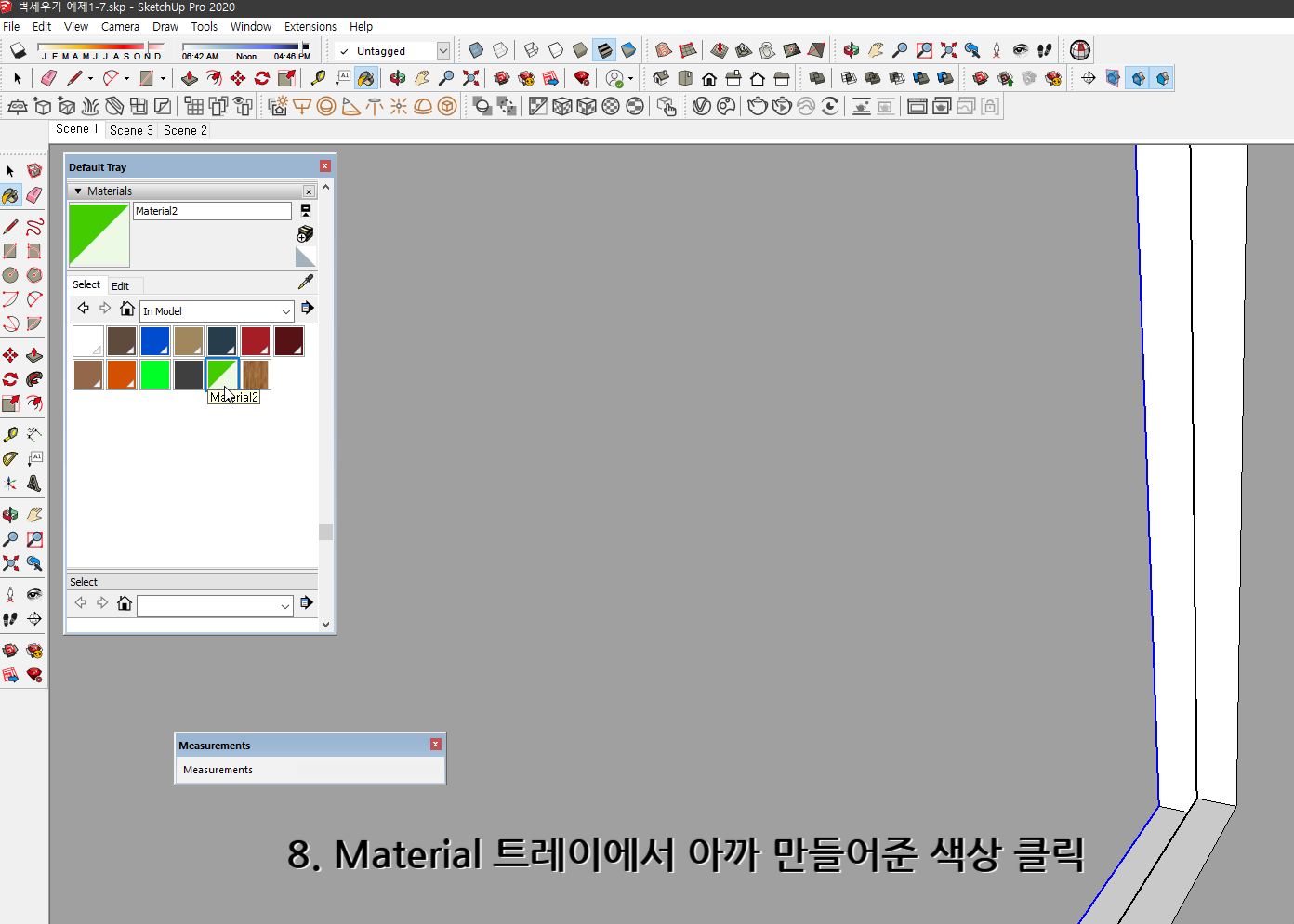The image size is (1294, 924).
Task: Open the collection details arrow next to In Model
Action: coord(307,308)
